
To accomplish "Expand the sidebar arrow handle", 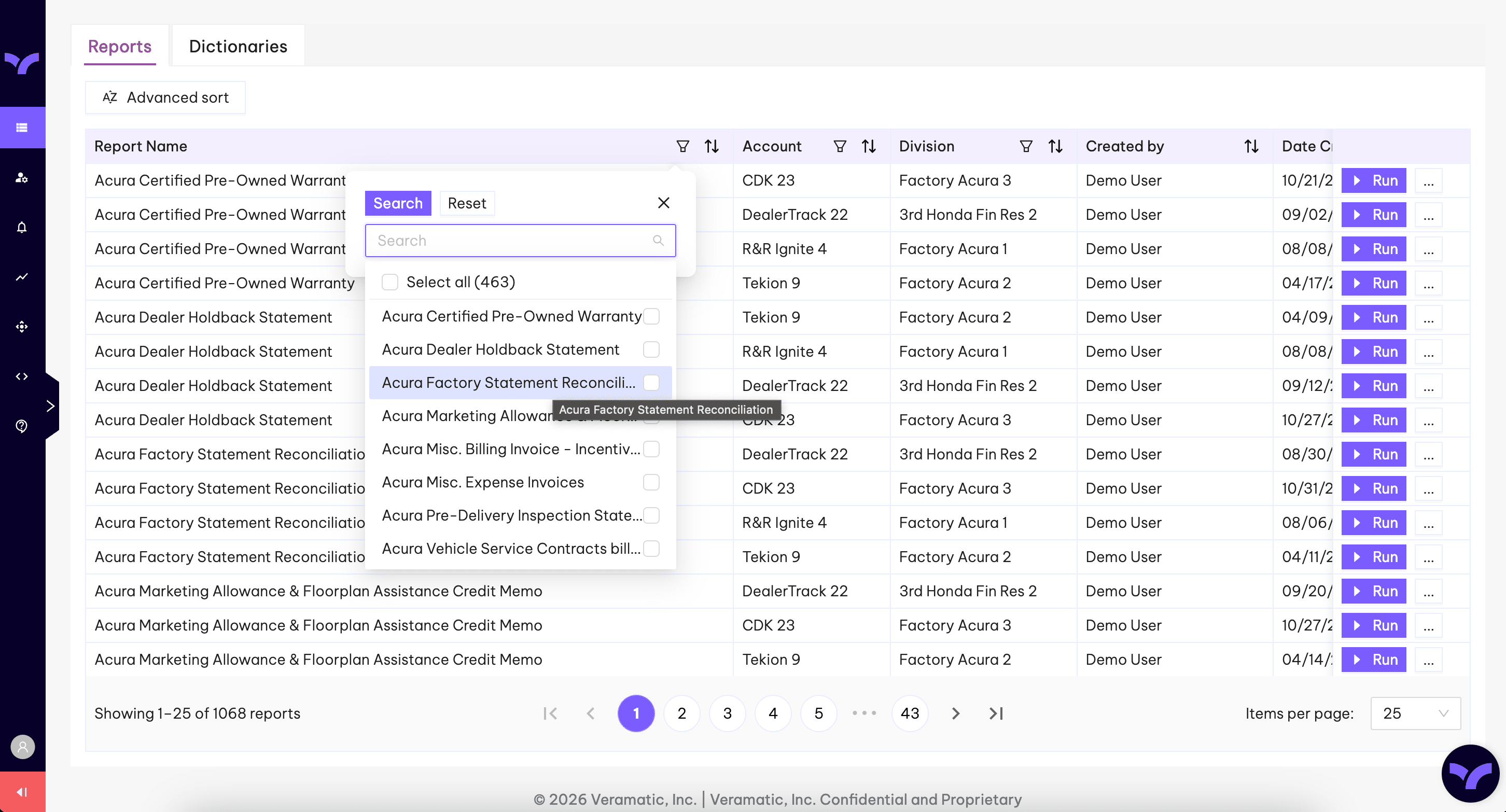I will tap(51, 405).
